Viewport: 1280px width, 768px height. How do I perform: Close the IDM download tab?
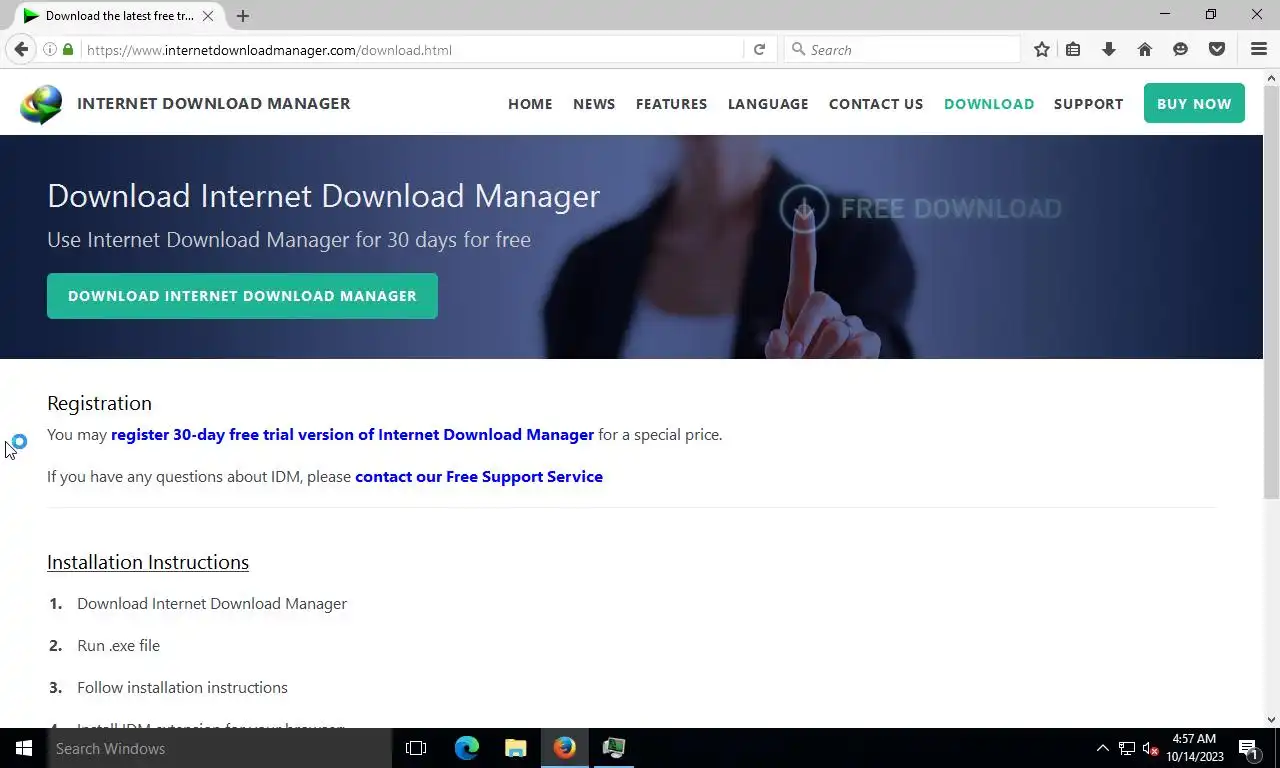(208, 16)
